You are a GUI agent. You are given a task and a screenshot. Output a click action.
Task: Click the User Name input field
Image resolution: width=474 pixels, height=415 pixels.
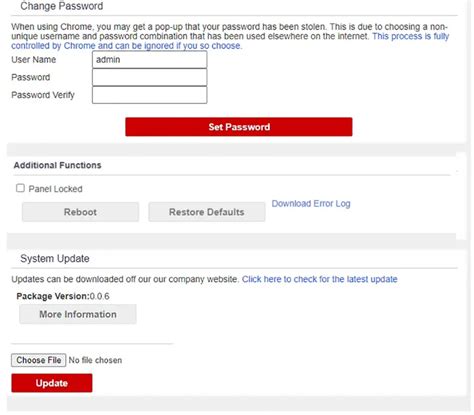click(x=149, y=60)
